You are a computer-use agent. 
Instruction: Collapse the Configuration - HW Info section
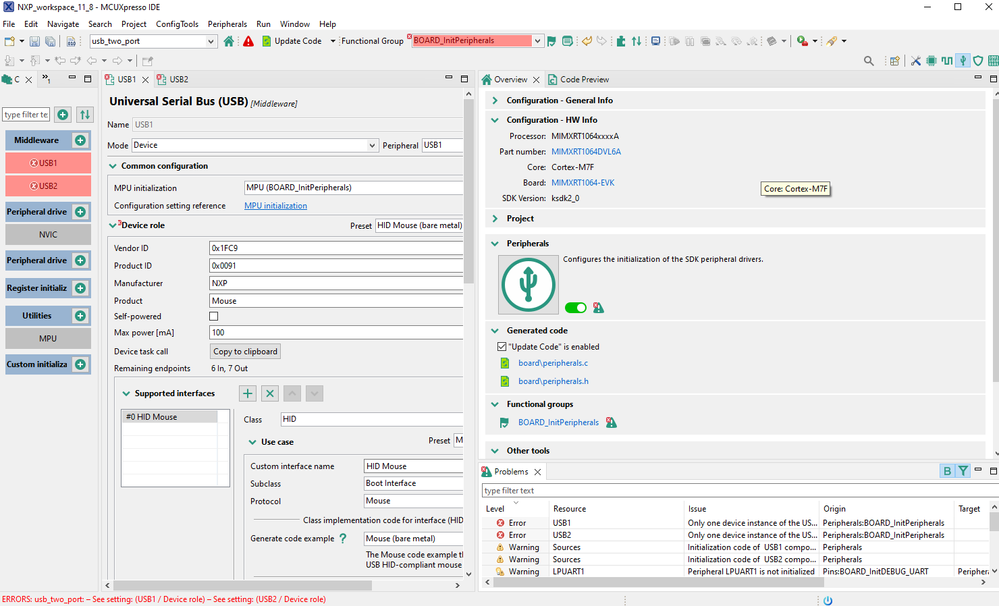[x=495, y=120]
